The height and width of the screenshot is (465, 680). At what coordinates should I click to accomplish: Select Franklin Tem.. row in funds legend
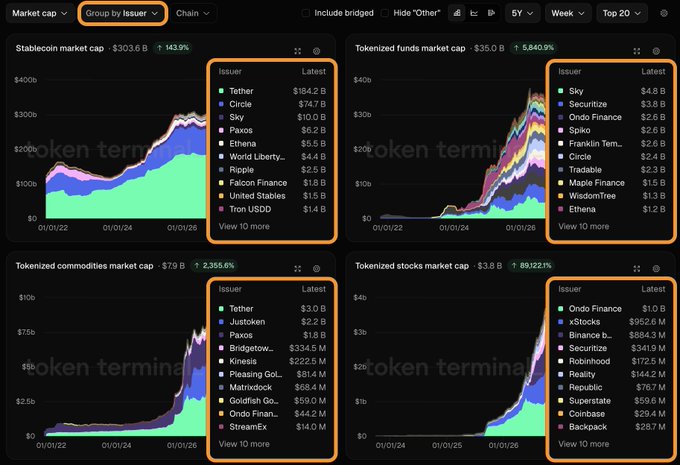[x=611, y=144]
